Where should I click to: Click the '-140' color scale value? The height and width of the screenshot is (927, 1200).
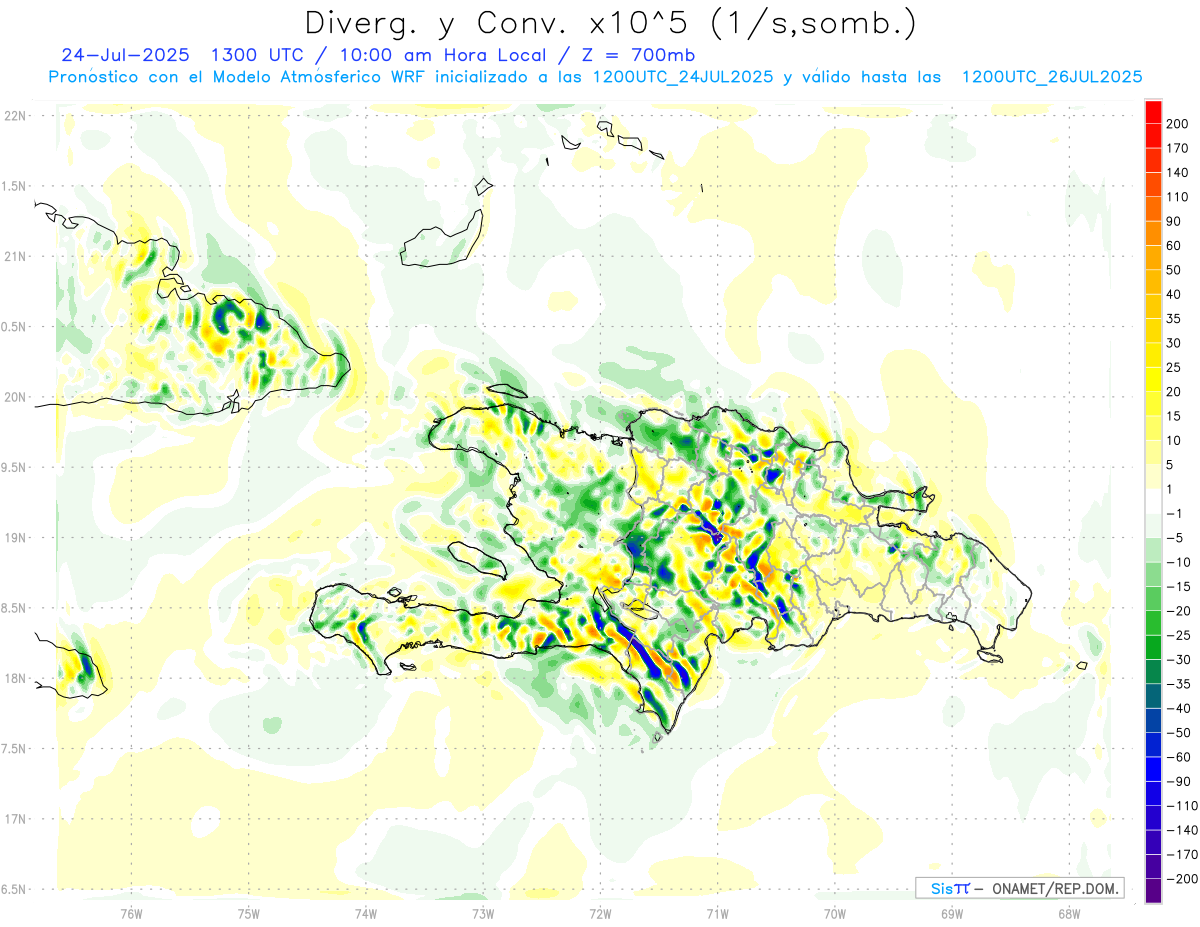click(1181, 830)
